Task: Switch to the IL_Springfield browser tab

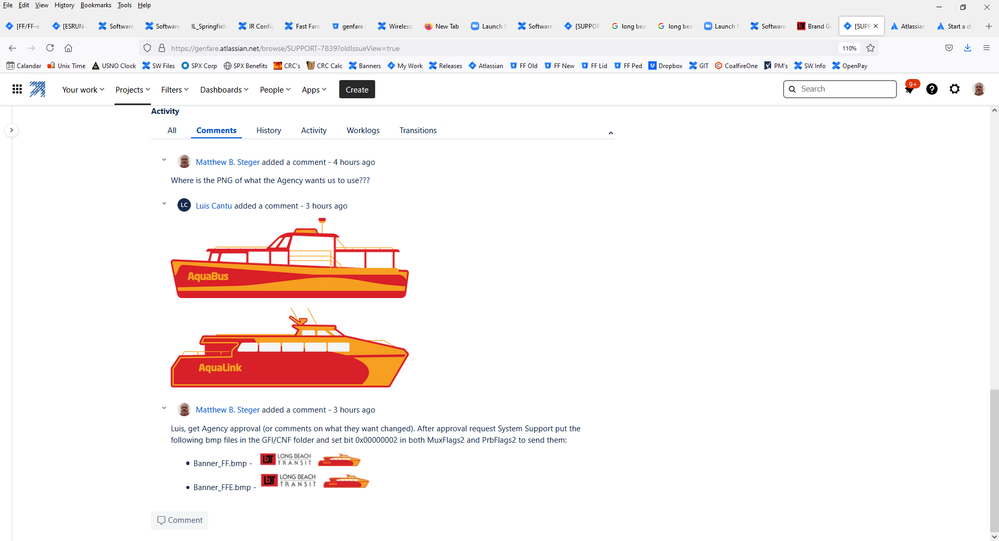Action: (x=208, y=26)
